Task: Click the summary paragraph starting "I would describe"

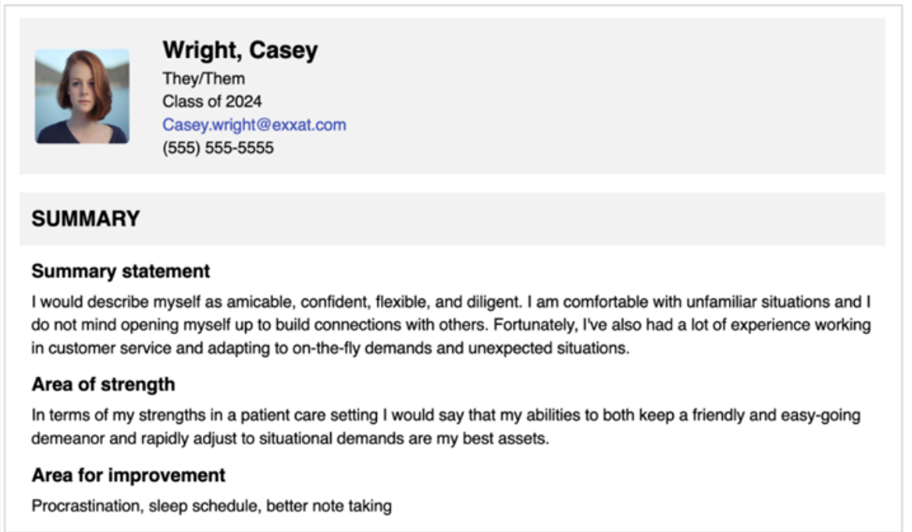Action: tap(451, 325)
